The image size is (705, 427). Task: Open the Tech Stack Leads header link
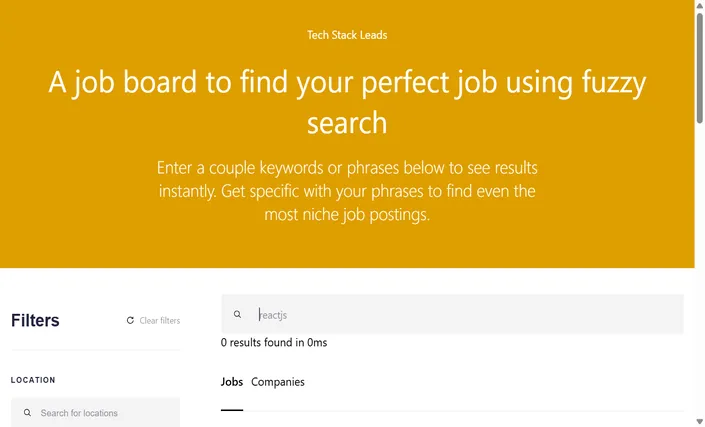tap(347, 35)
